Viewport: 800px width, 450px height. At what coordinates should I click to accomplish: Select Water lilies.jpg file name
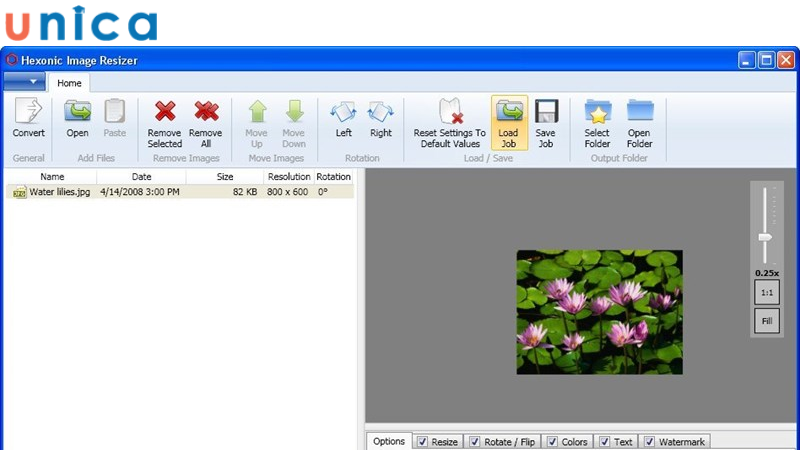coord(60,192)
